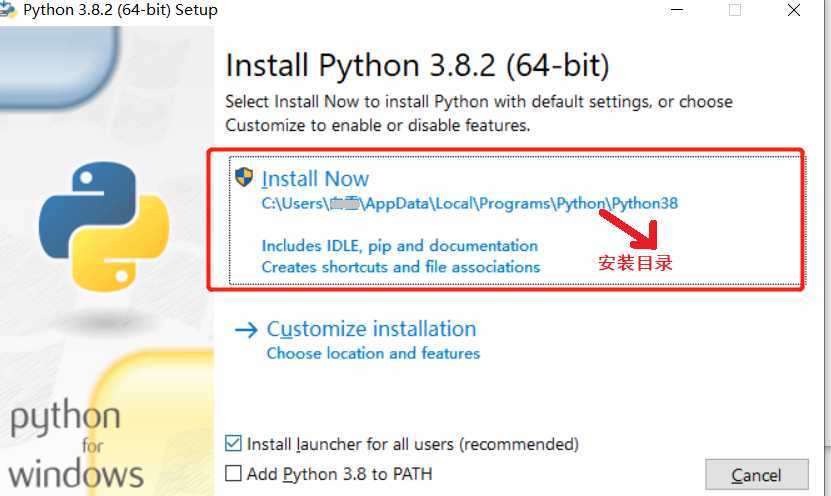The image size is (831, 496).
Task: Minimize the Python Setup window
Action: (677, 10)
